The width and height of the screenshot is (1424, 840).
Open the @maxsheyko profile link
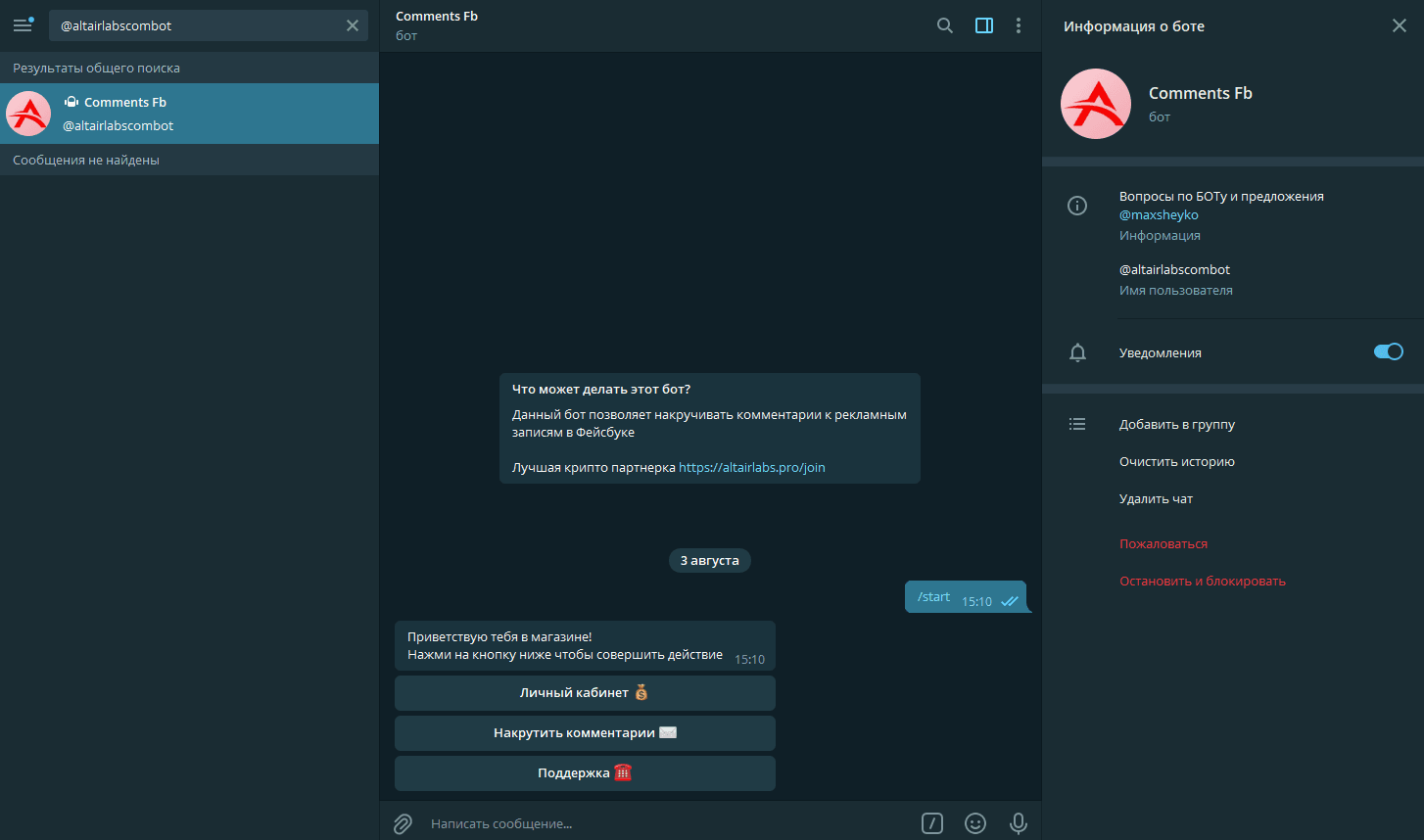(1159, 214)
